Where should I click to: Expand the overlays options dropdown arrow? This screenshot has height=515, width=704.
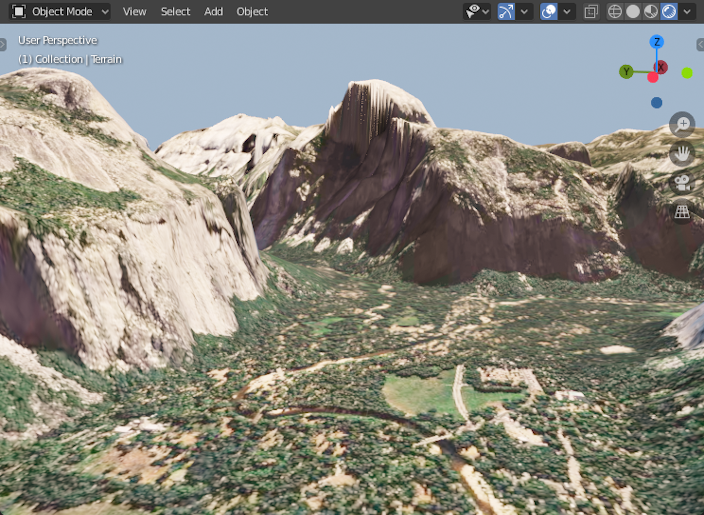point(567,12)
